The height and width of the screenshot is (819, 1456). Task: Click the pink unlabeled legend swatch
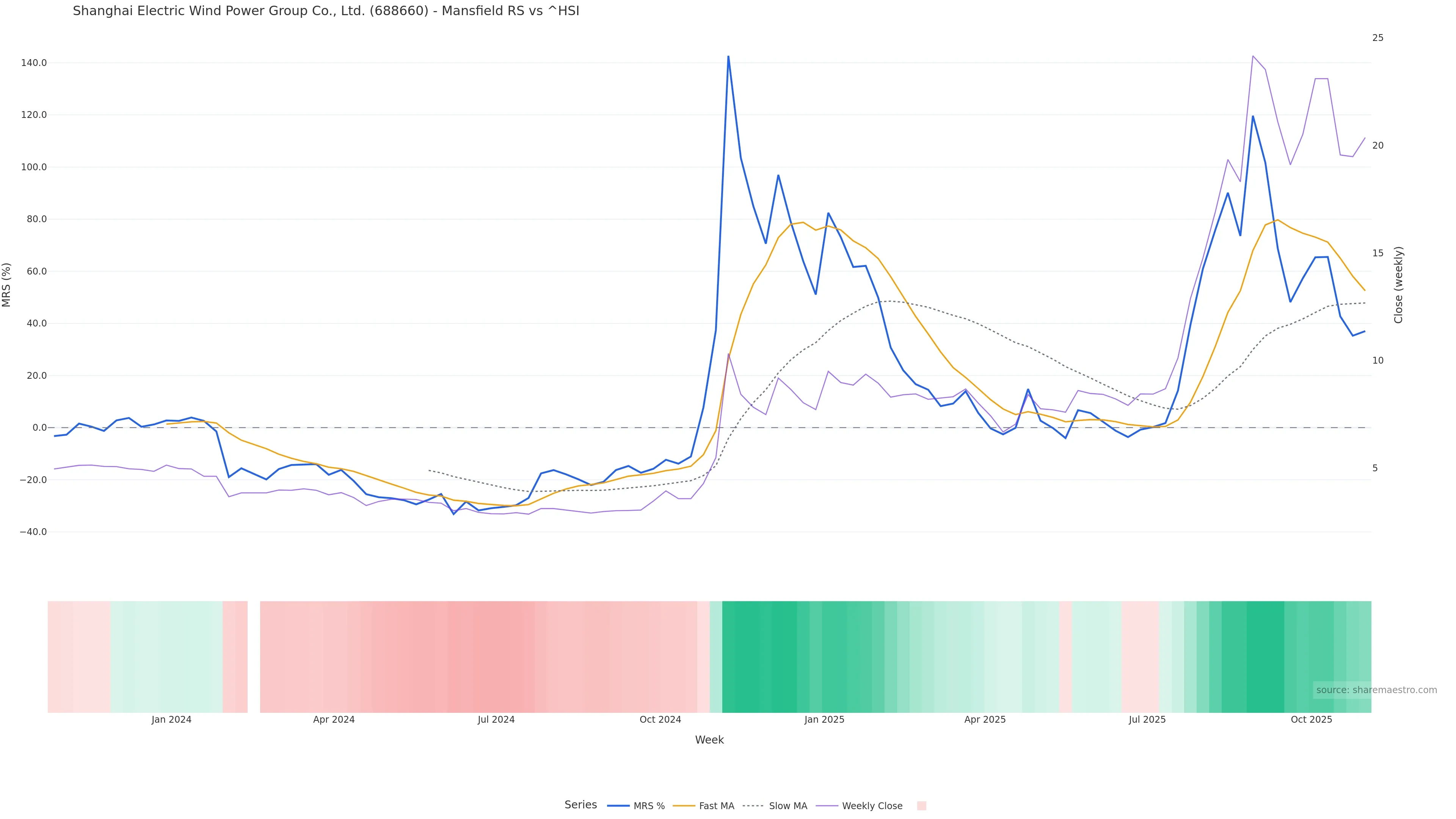tap(921, 806)
